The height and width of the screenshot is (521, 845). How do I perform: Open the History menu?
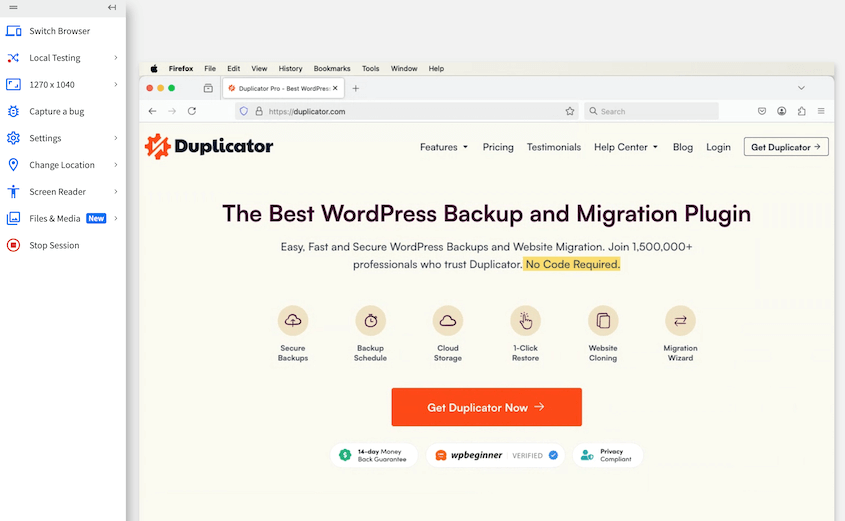point(290,68)
